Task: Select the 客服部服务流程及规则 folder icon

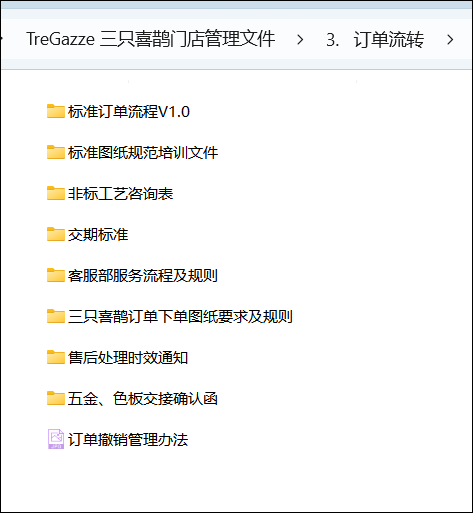Action: 56,275
